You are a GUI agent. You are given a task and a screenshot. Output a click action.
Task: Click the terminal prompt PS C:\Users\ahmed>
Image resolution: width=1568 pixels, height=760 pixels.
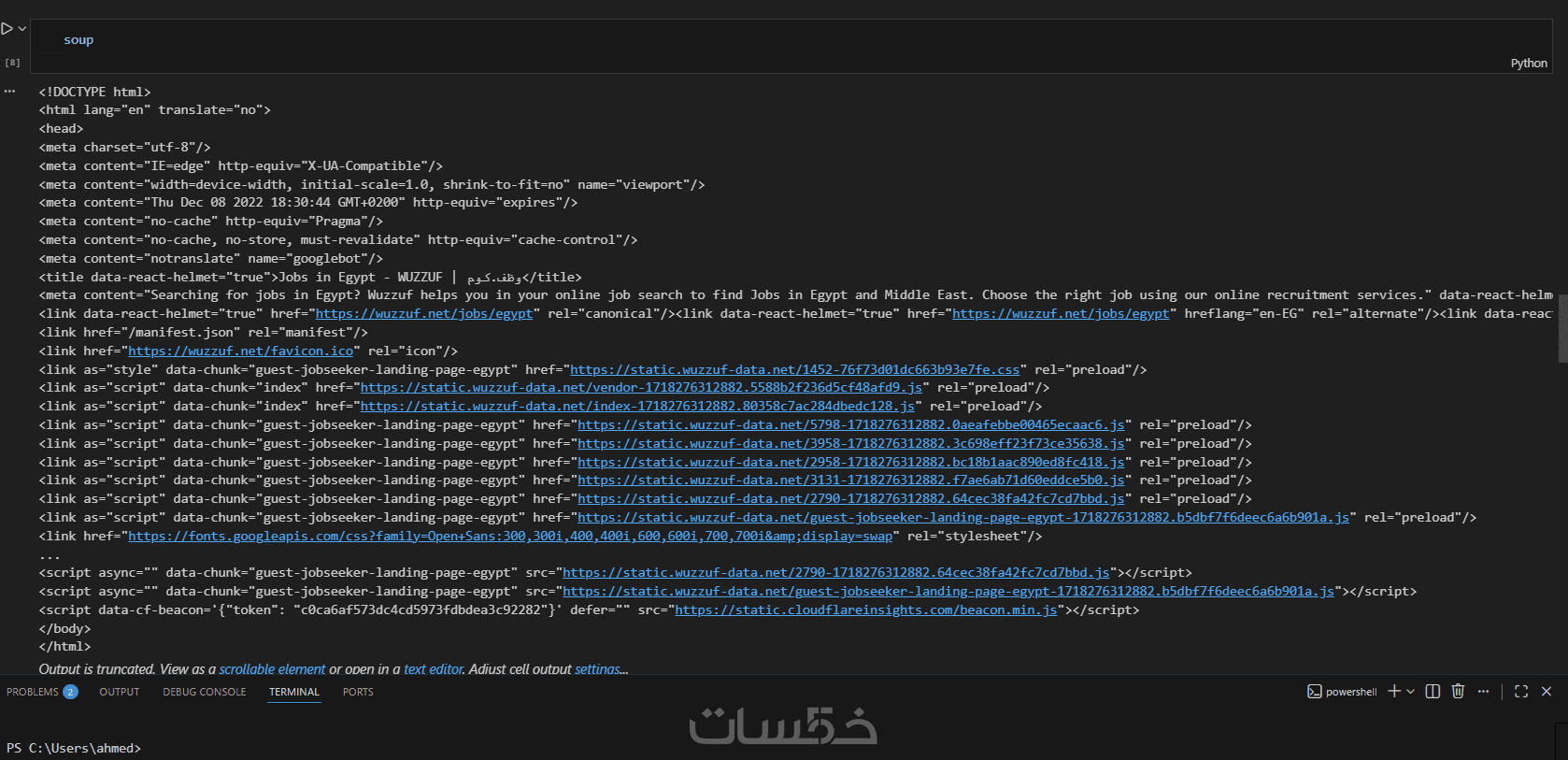click(73, 748)
